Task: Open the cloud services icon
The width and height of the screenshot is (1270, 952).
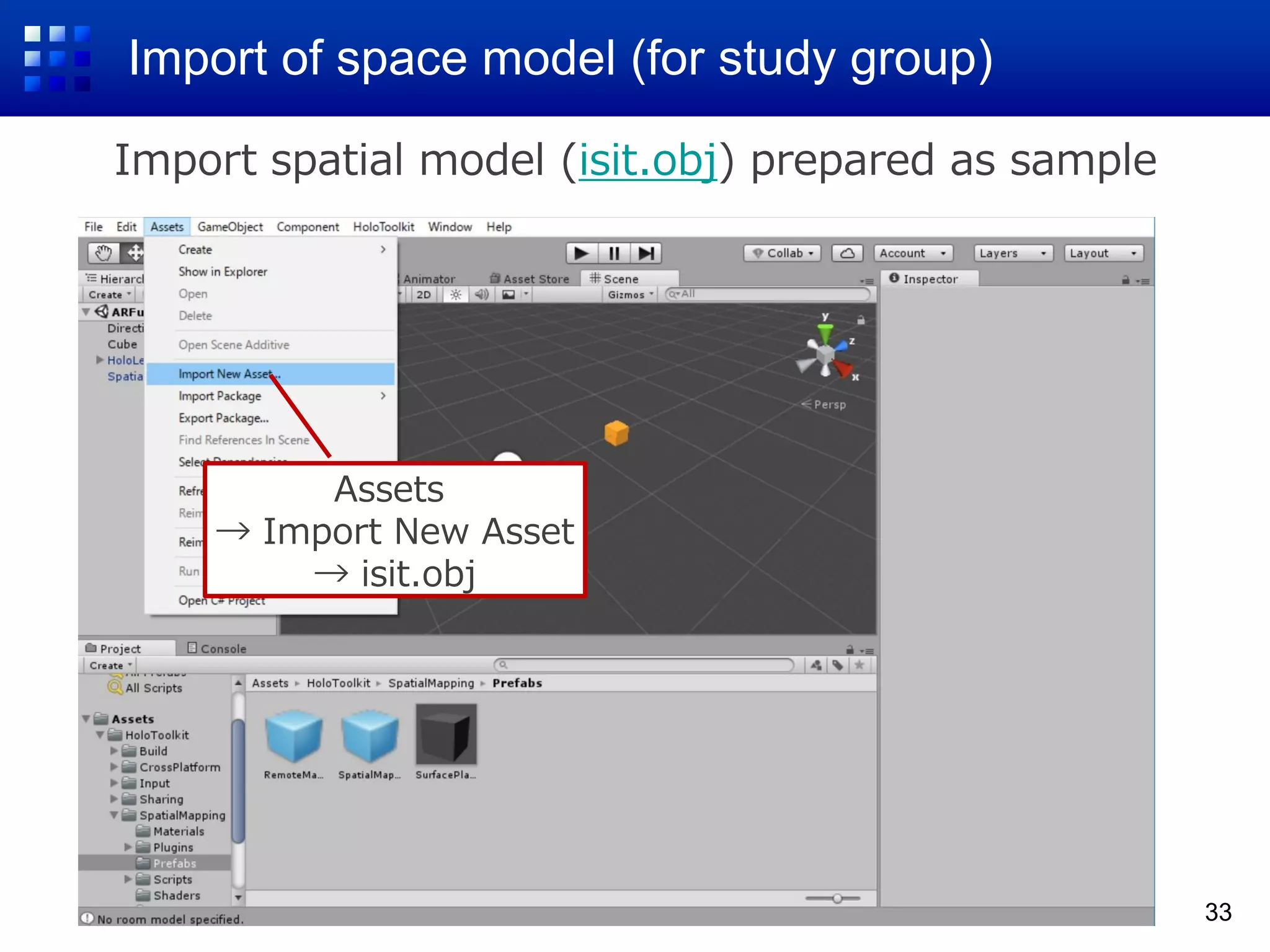Action: coord(847,253)
